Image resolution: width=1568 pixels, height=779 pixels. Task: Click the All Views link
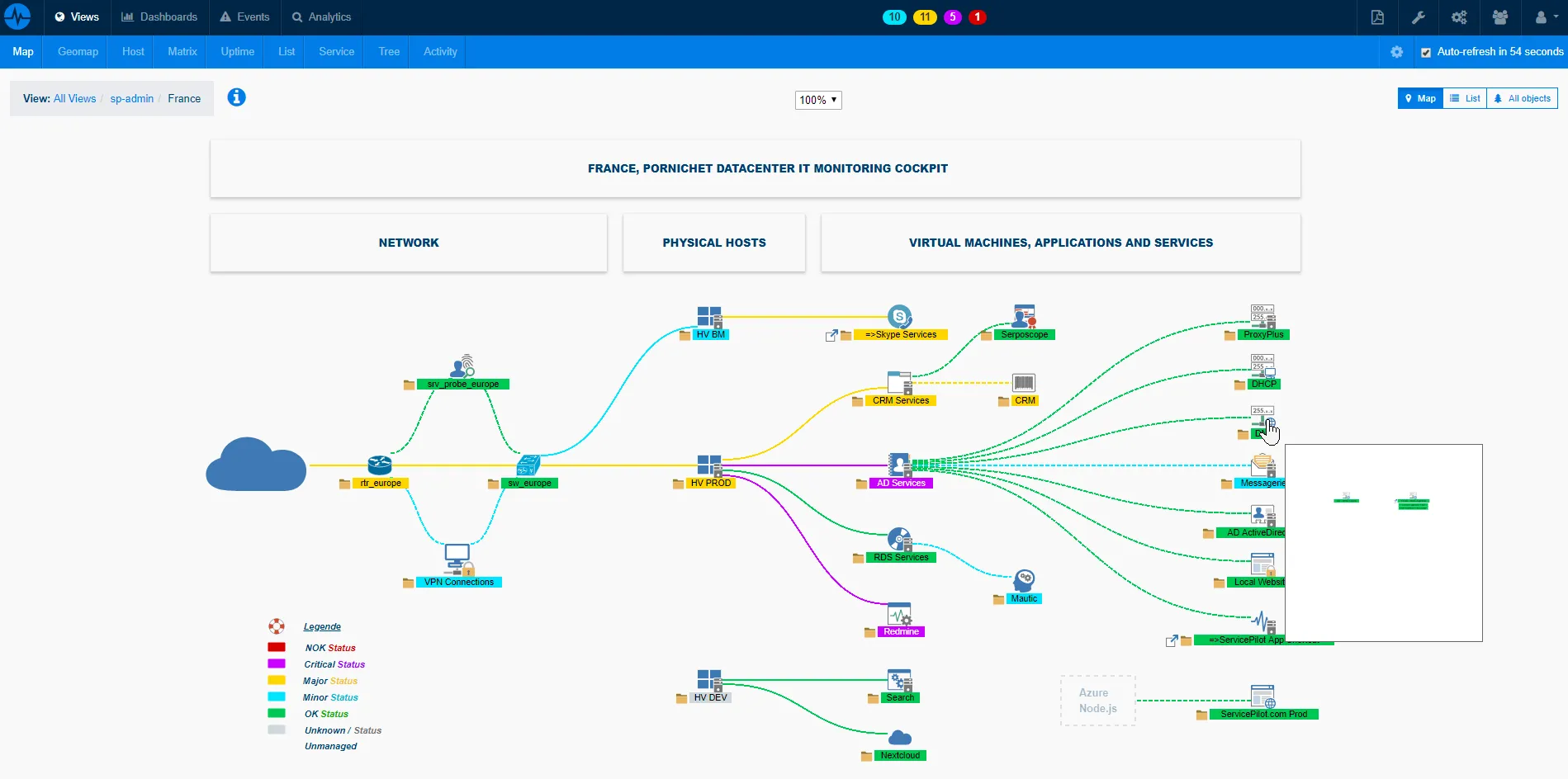click(x=73, y=98)
